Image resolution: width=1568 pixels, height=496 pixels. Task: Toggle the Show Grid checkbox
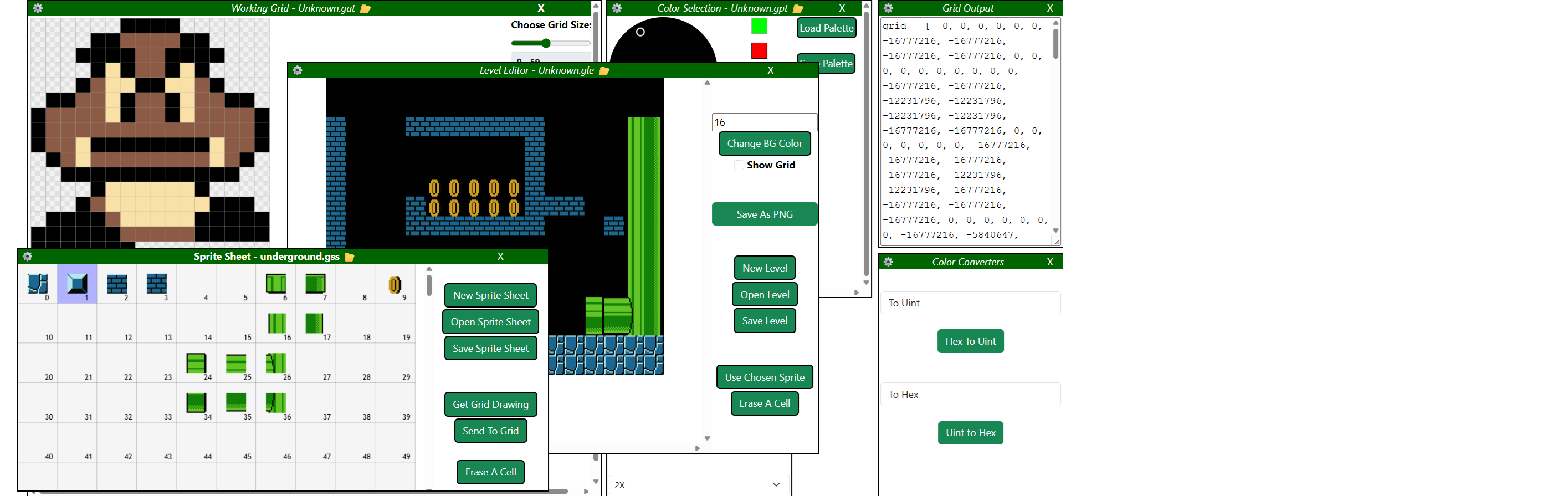coord(739,166)
